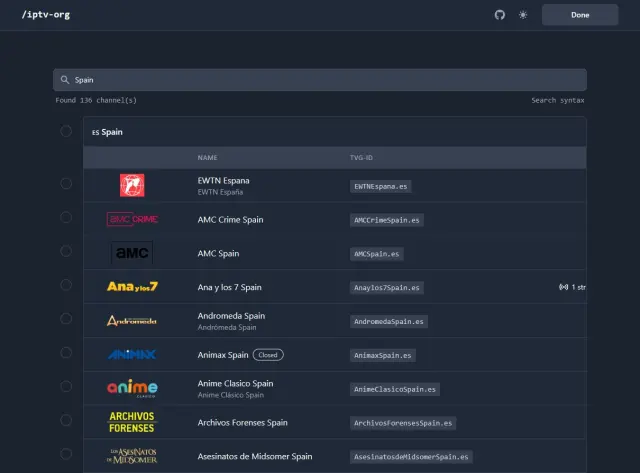Click the Spain search input field

click(x=320, y=80)
